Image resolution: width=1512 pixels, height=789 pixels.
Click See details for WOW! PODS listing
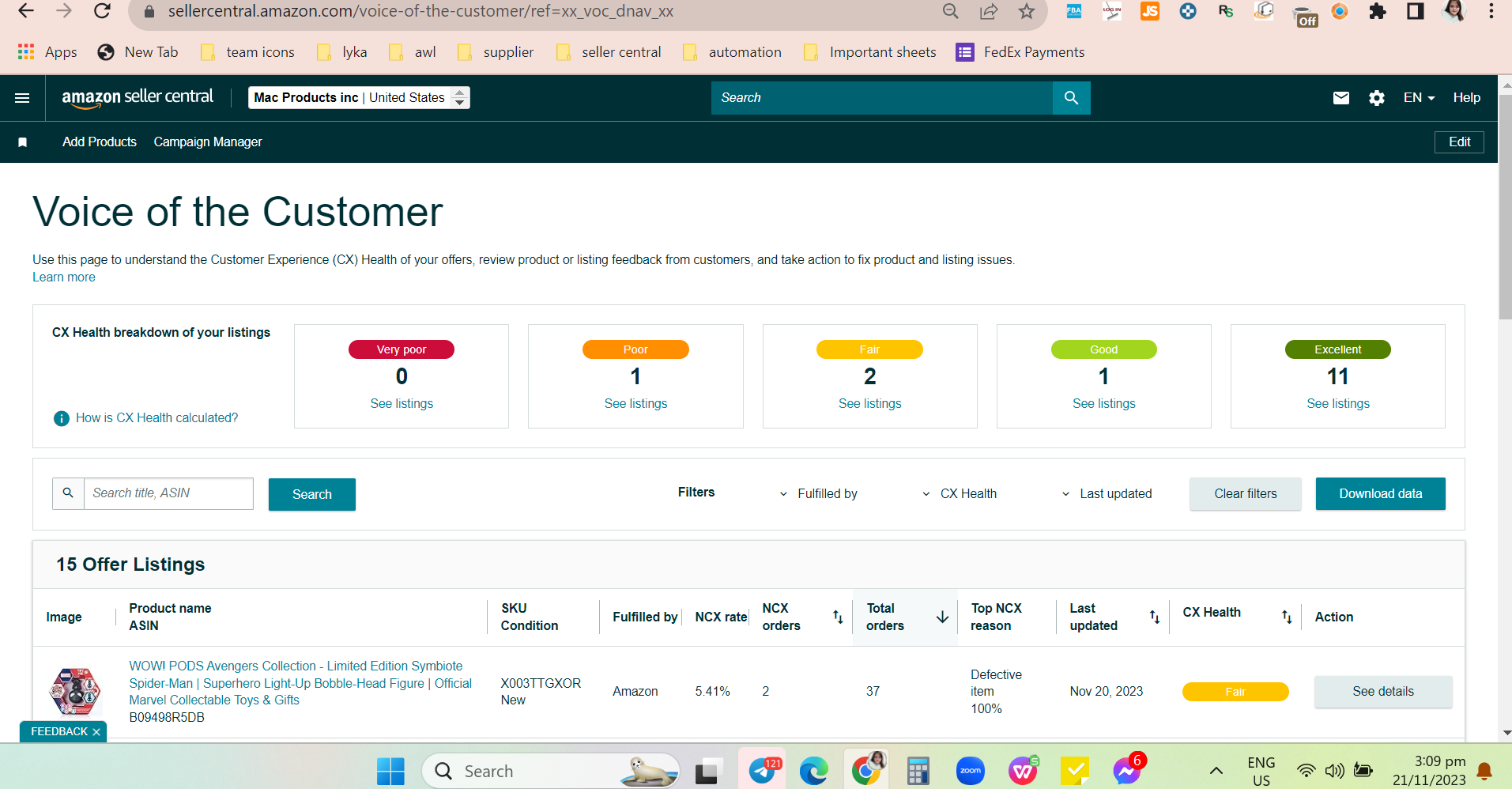[x=1383, y=692]
